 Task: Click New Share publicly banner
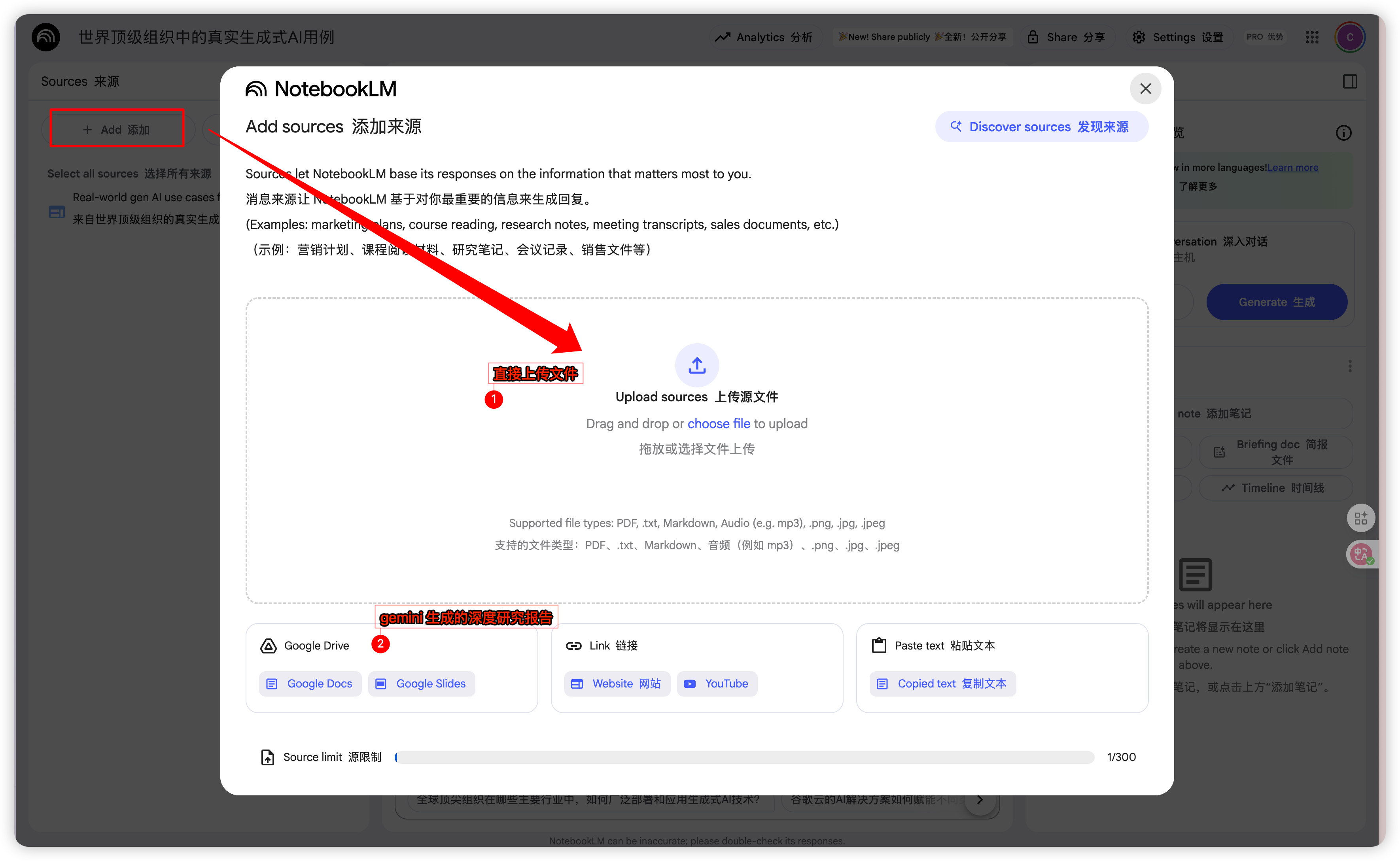(x=922, y=37)
